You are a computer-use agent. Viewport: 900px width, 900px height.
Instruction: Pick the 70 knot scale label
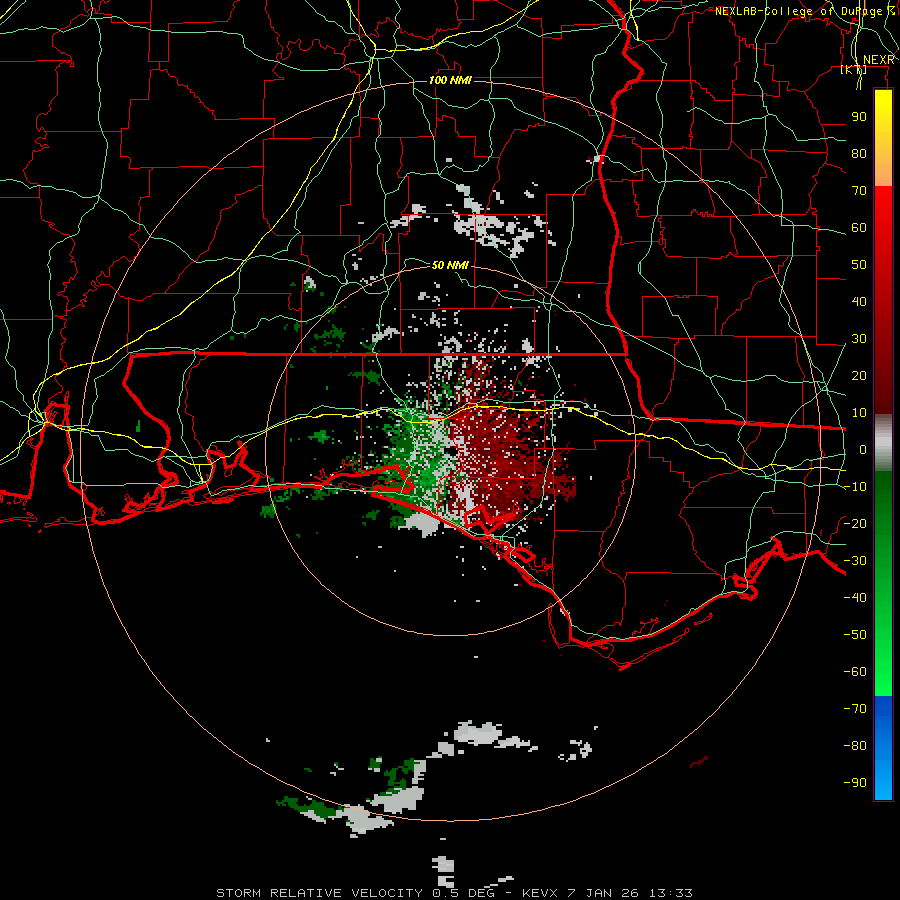click(x=859, y=191)
